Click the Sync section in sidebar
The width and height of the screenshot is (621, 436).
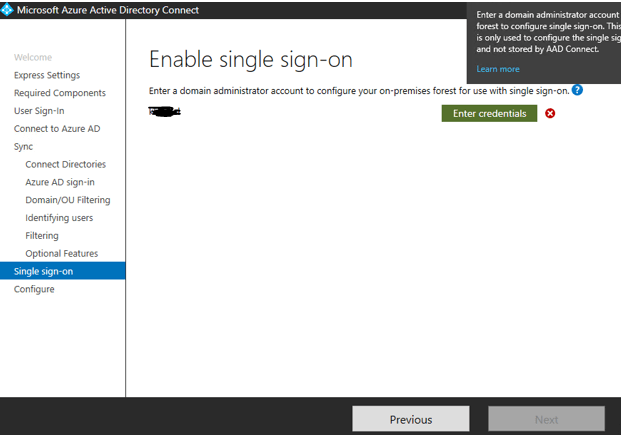coord(23,147)
